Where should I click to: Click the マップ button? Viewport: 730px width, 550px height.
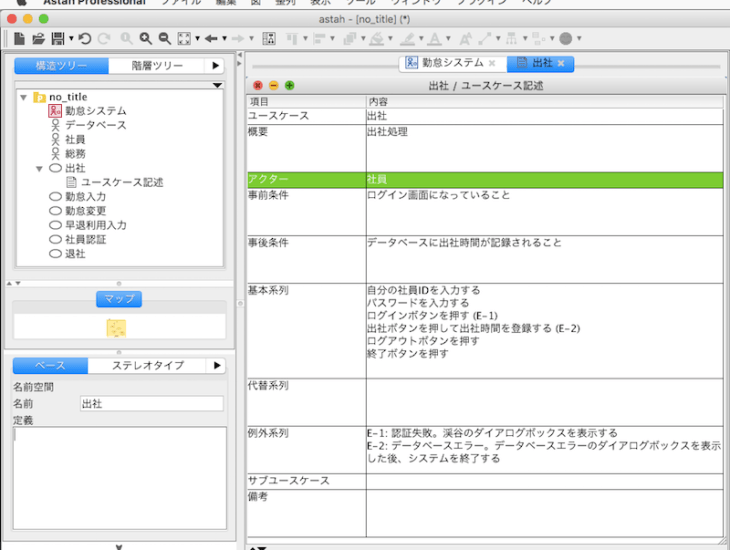tap(119, 299)
